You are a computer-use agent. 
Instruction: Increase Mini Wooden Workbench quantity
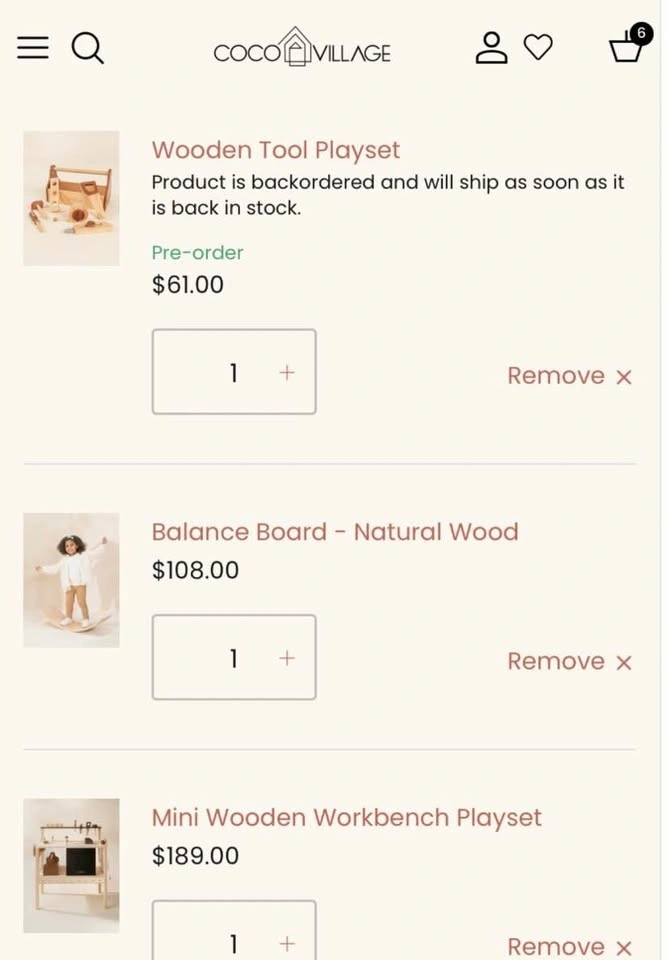tap(287, 943)
